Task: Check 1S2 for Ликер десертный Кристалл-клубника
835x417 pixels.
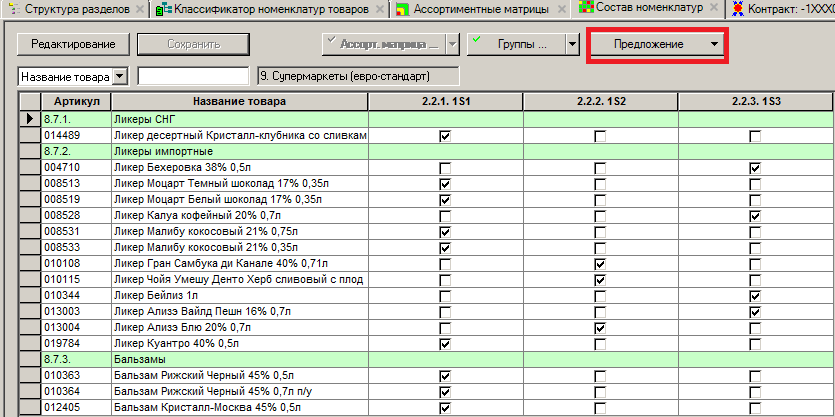Action: click(600, 136)
